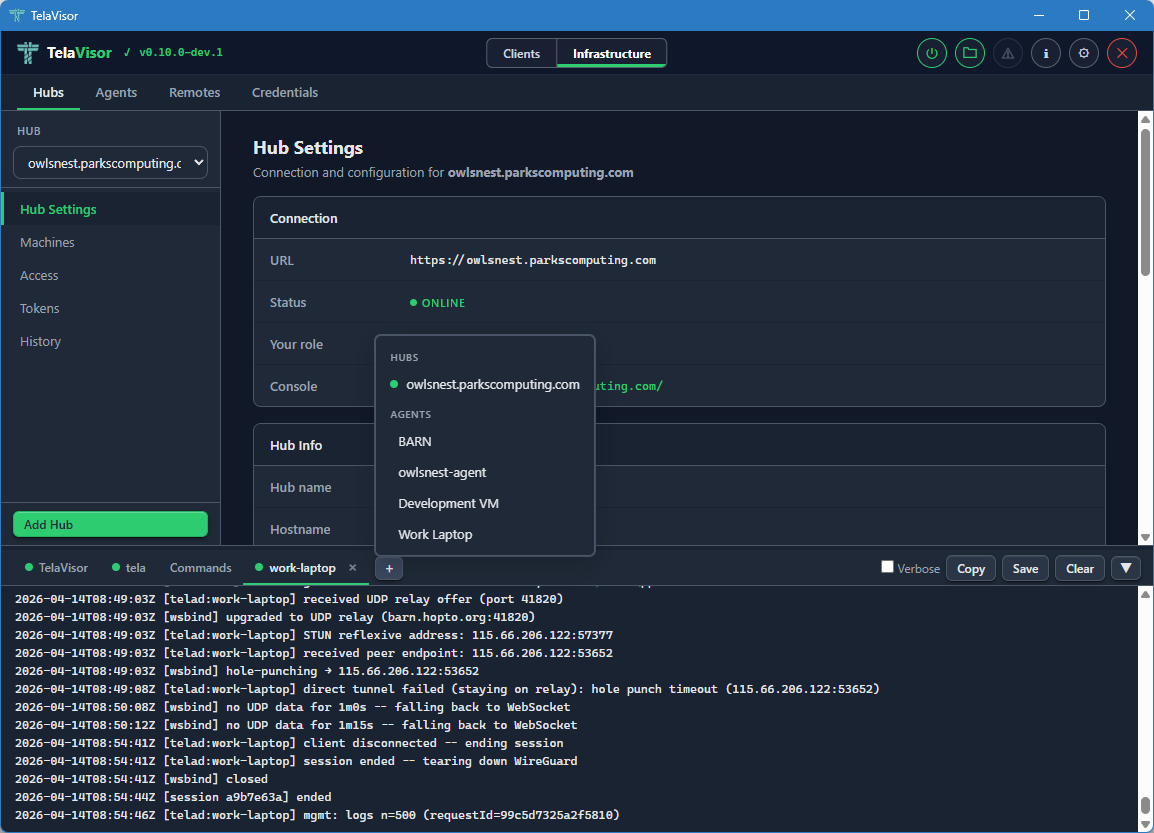Open app info using the info icon
This screenshot has width=1154, height=833.
pos(1045,53)
